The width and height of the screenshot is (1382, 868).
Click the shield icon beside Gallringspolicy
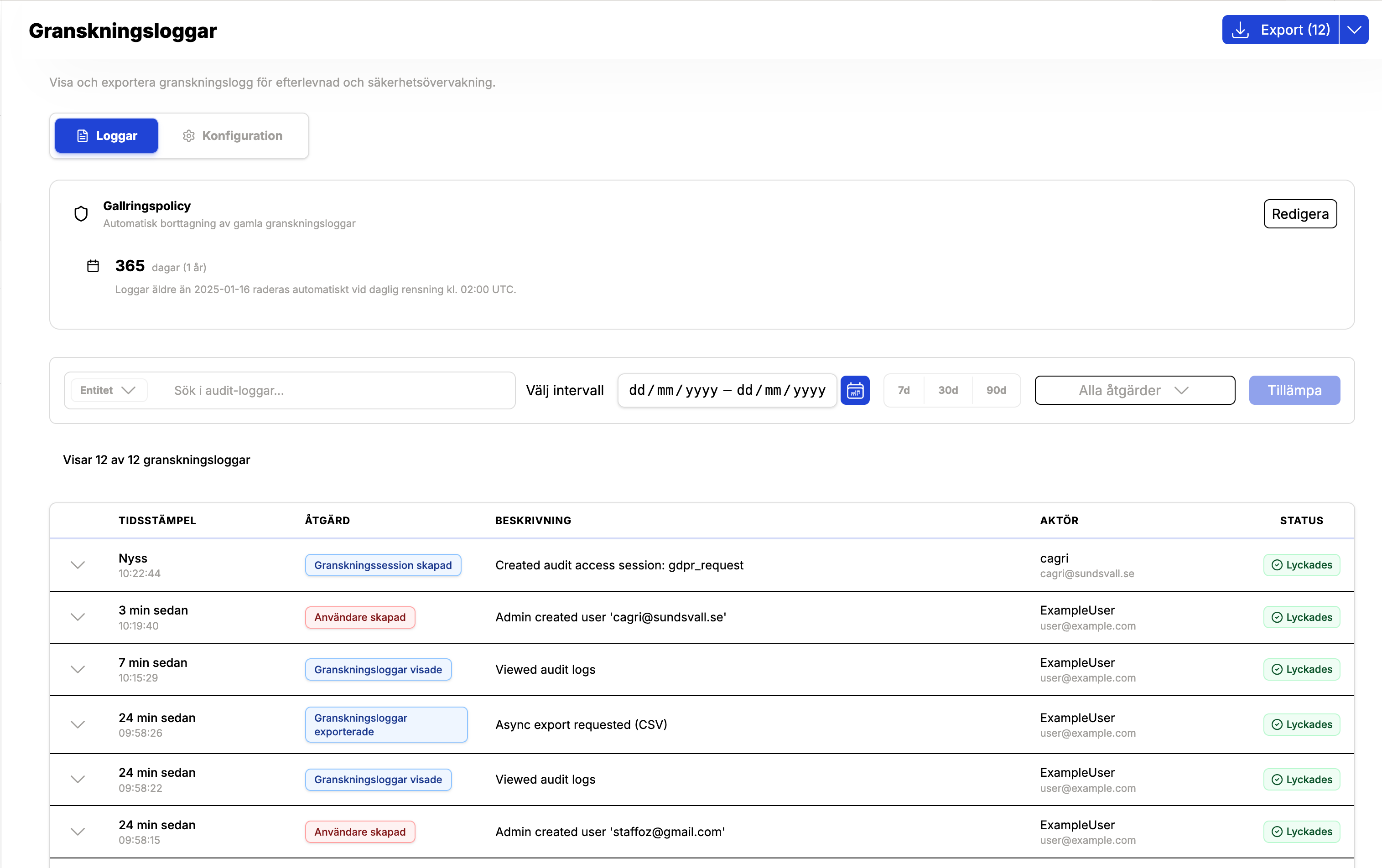coord(81,214)
